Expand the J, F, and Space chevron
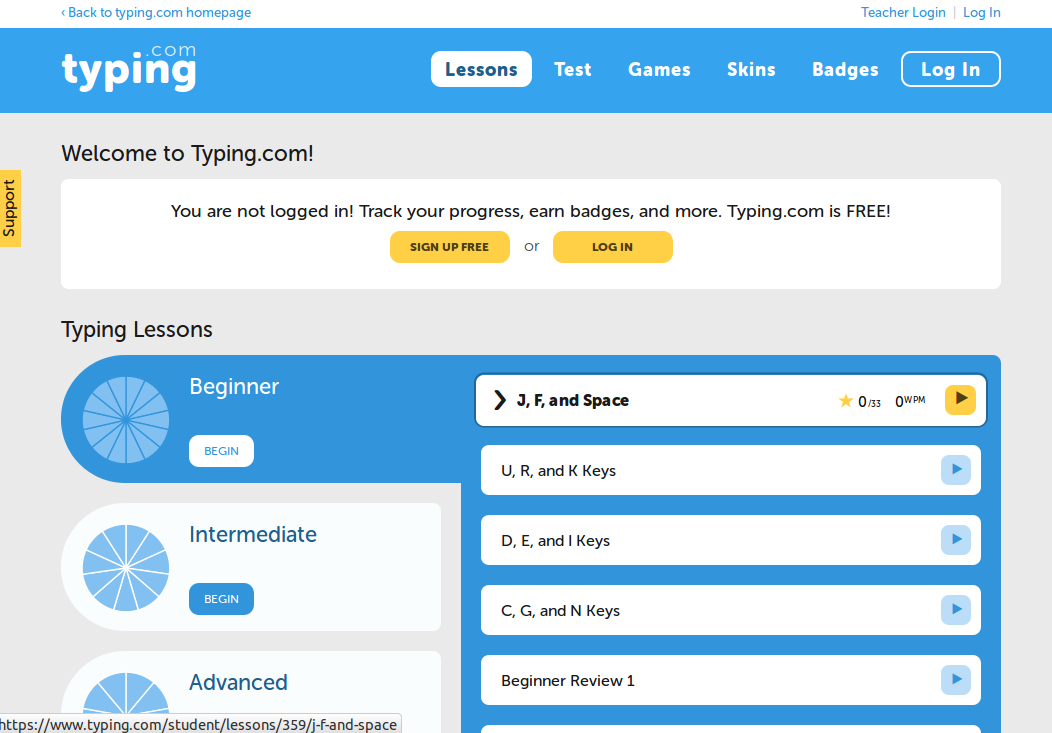Viewport: 1052px width, 733px height. point(500,400)
